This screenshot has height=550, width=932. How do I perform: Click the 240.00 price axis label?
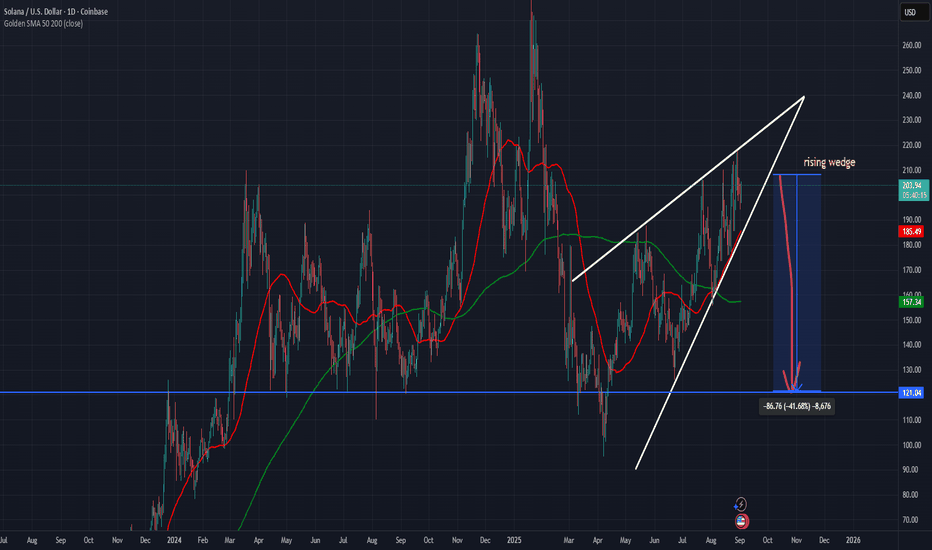coord(912,95)
